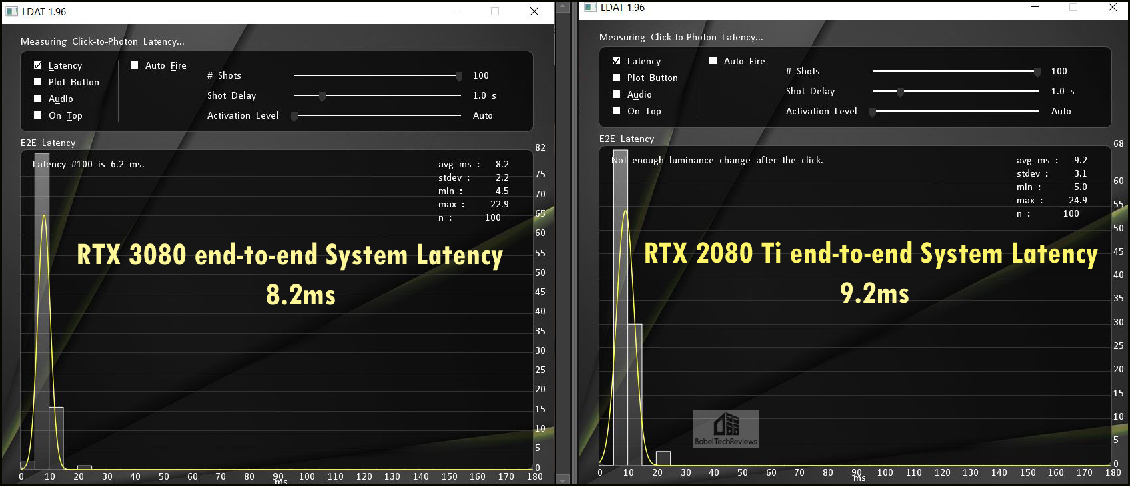Enable On Top checkbox in left window
This screenshot has height=486, width=1130.
37,115
